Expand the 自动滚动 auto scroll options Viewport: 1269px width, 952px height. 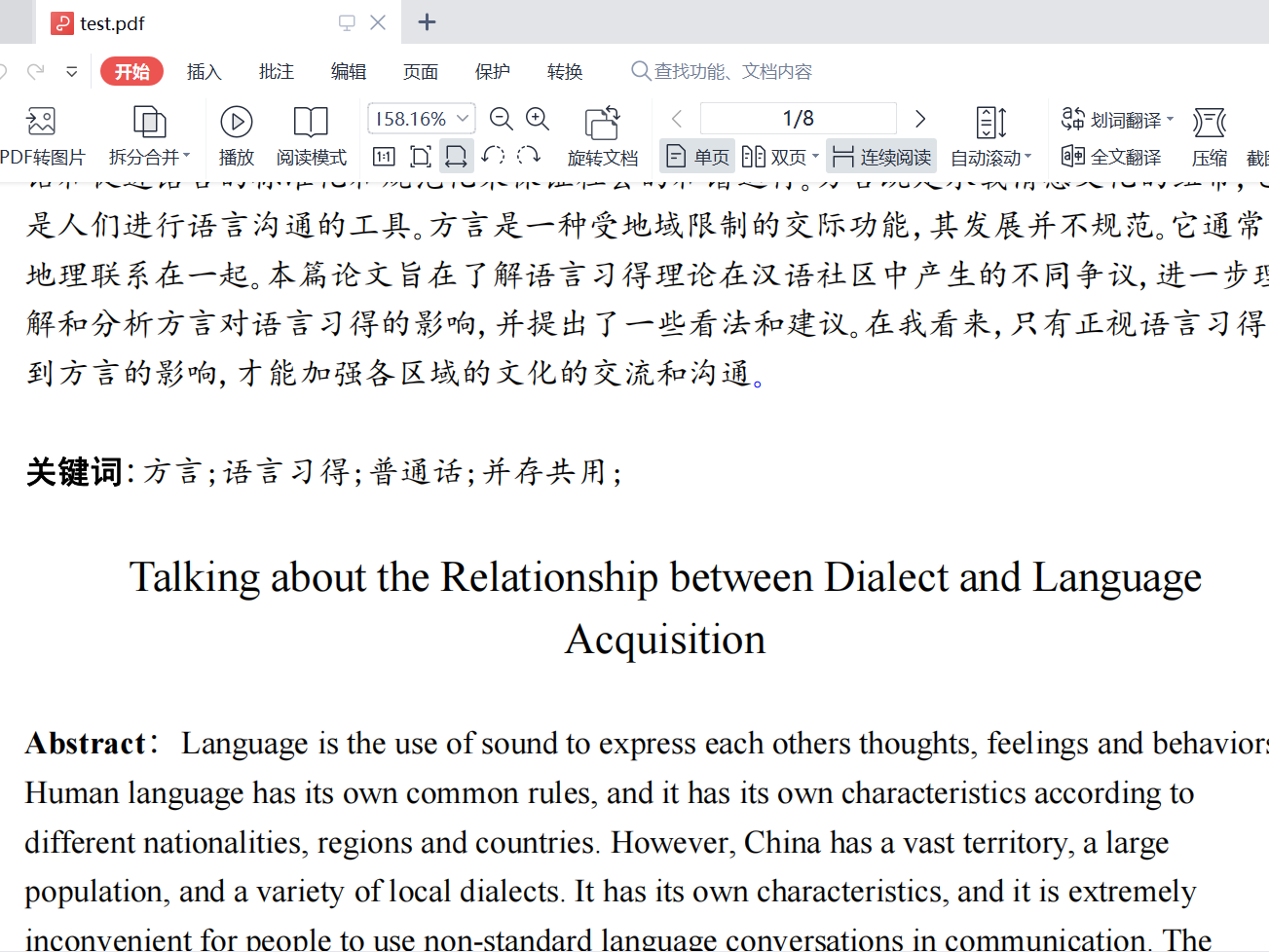pyautogui.click(x=1027, y=157)
